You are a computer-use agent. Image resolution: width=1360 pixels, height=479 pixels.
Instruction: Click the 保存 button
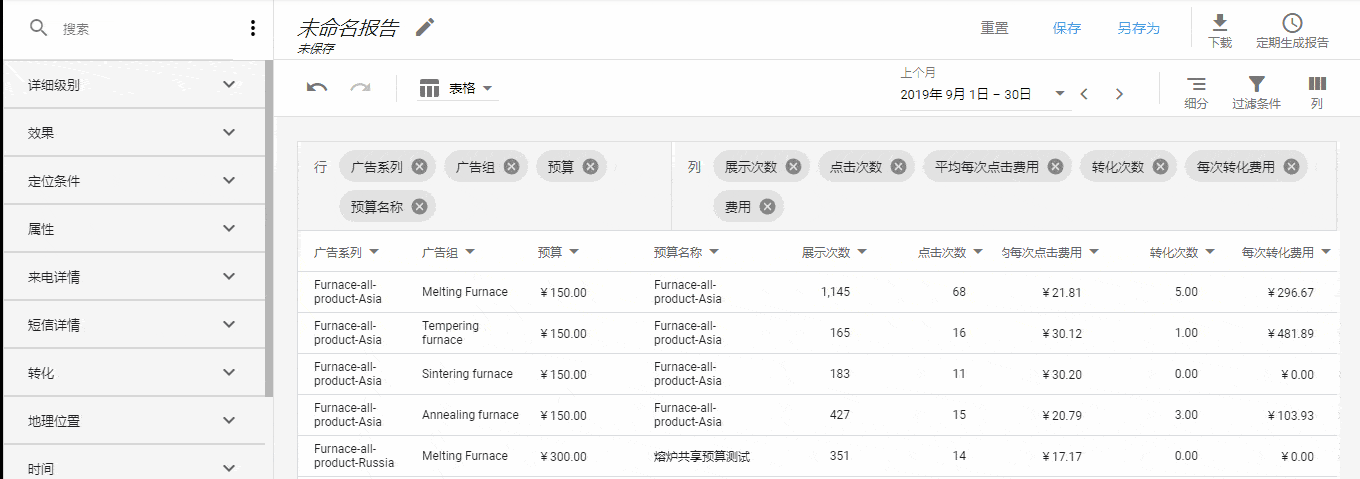(x=1067, y=28)
